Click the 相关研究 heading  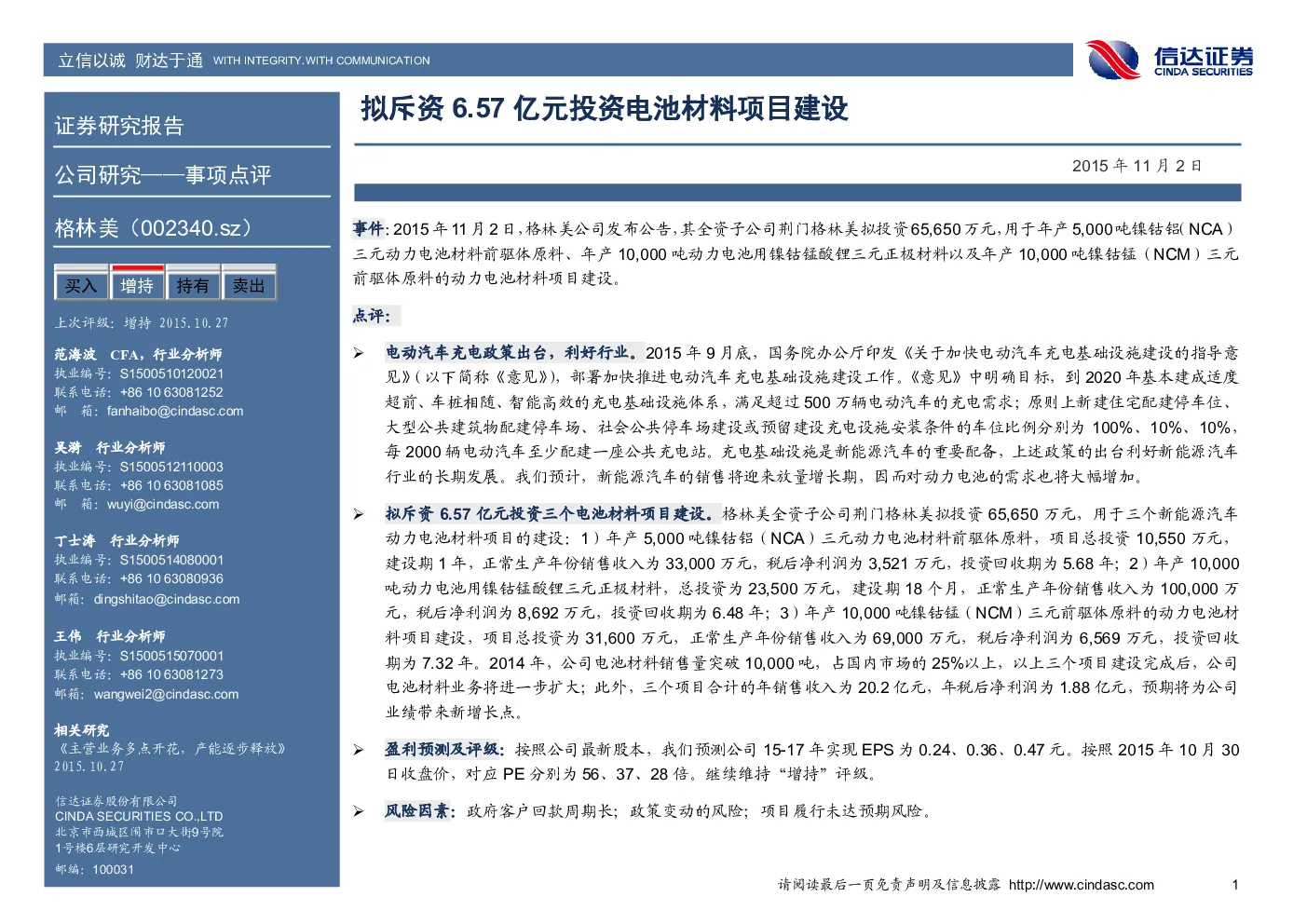pyautogui.click(x=82, y=730)
